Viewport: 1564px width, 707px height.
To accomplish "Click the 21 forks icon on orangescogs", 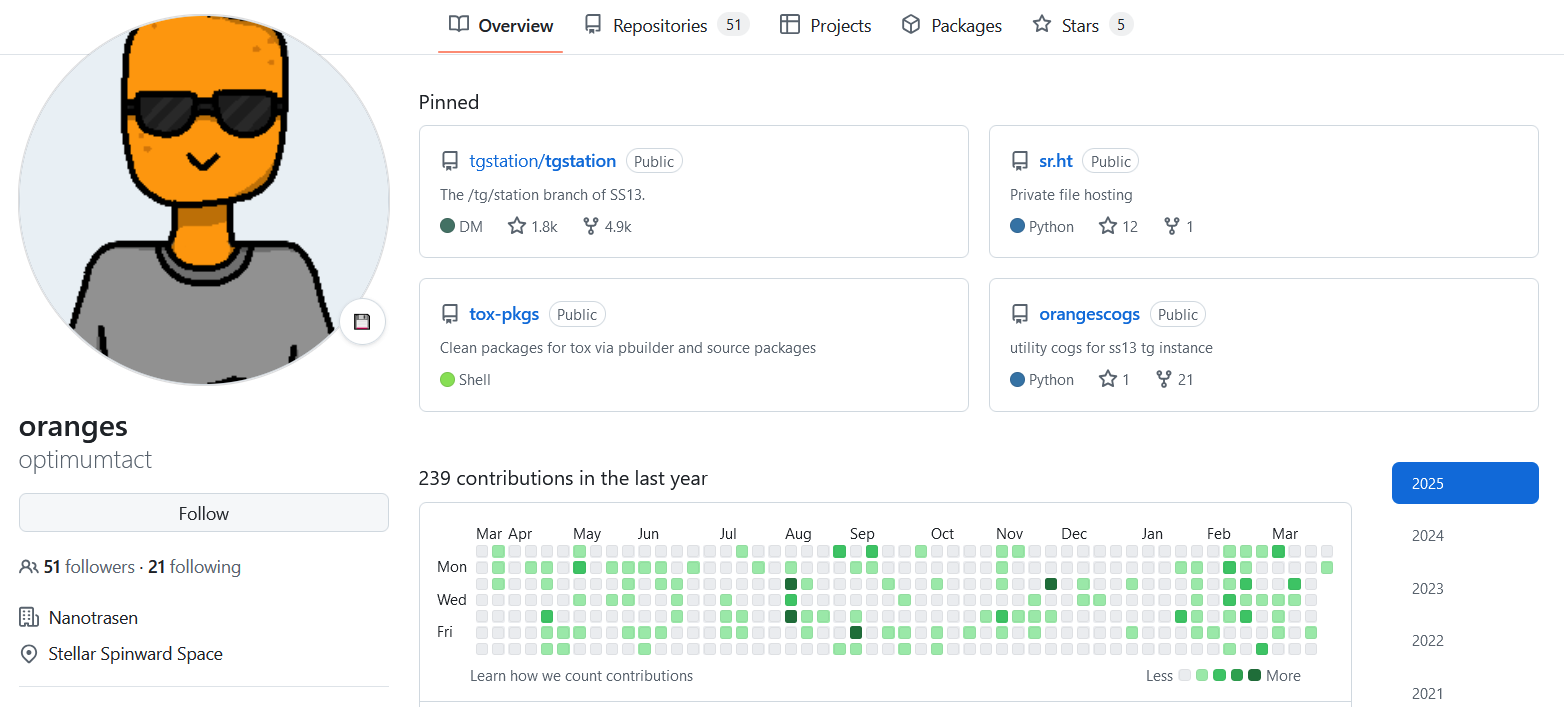I will [1163, 379].
